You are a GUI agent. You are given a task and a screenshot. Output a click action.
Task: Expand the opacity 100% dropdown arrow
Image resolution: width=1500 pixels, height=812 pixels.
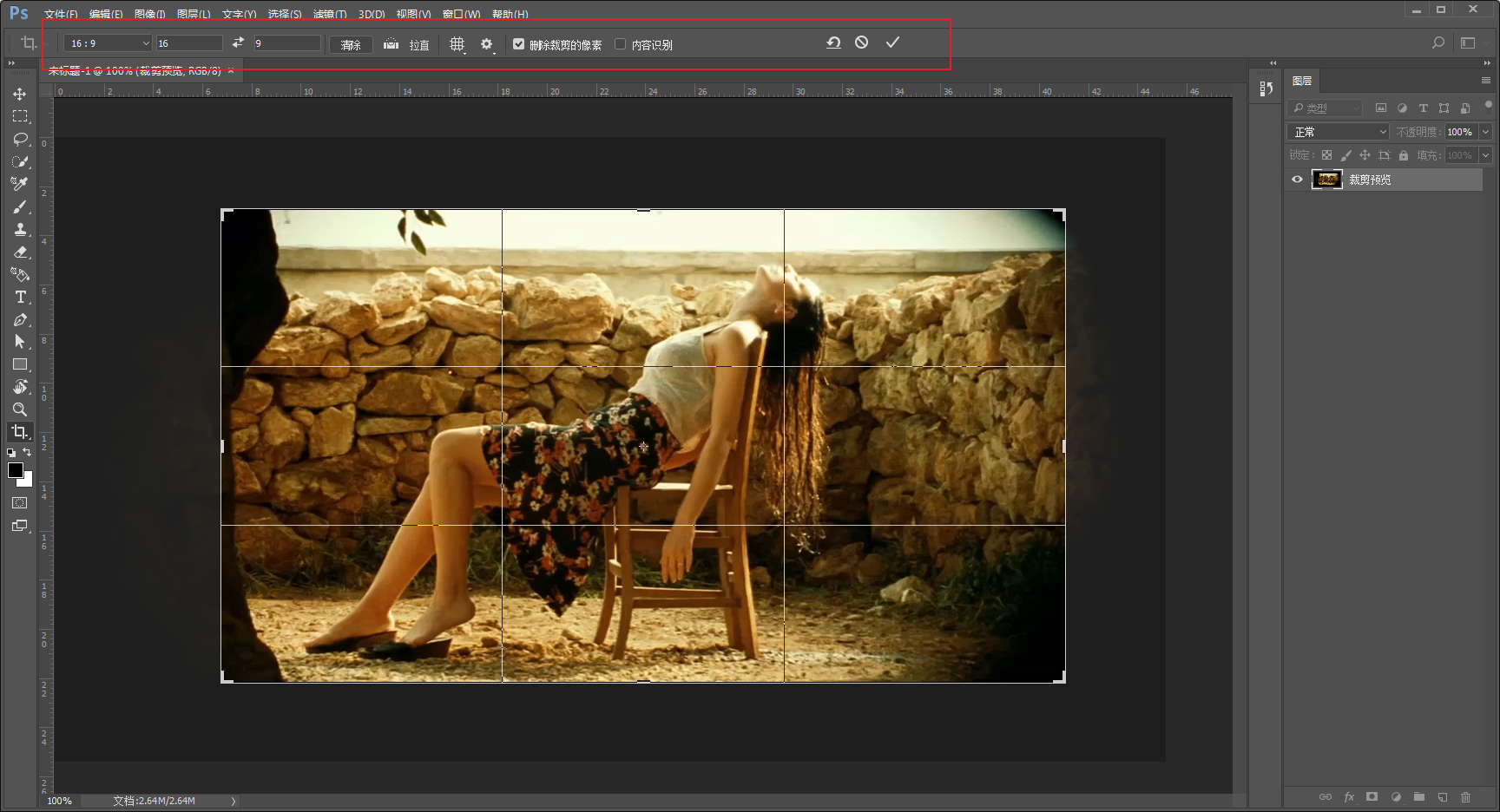(x=1485, y=132)
